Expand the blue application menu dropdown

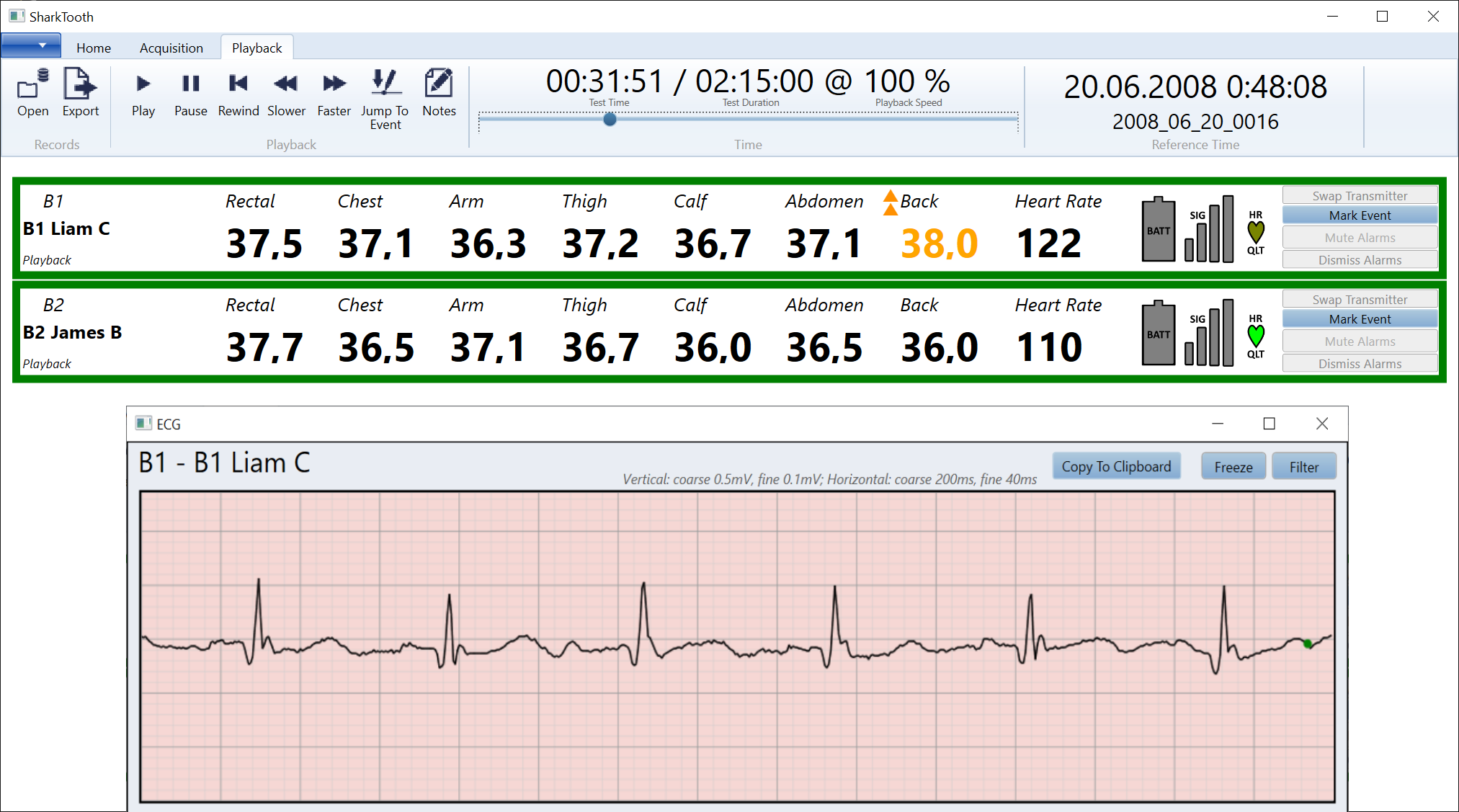pyautogui.click(x=30, y=45)
